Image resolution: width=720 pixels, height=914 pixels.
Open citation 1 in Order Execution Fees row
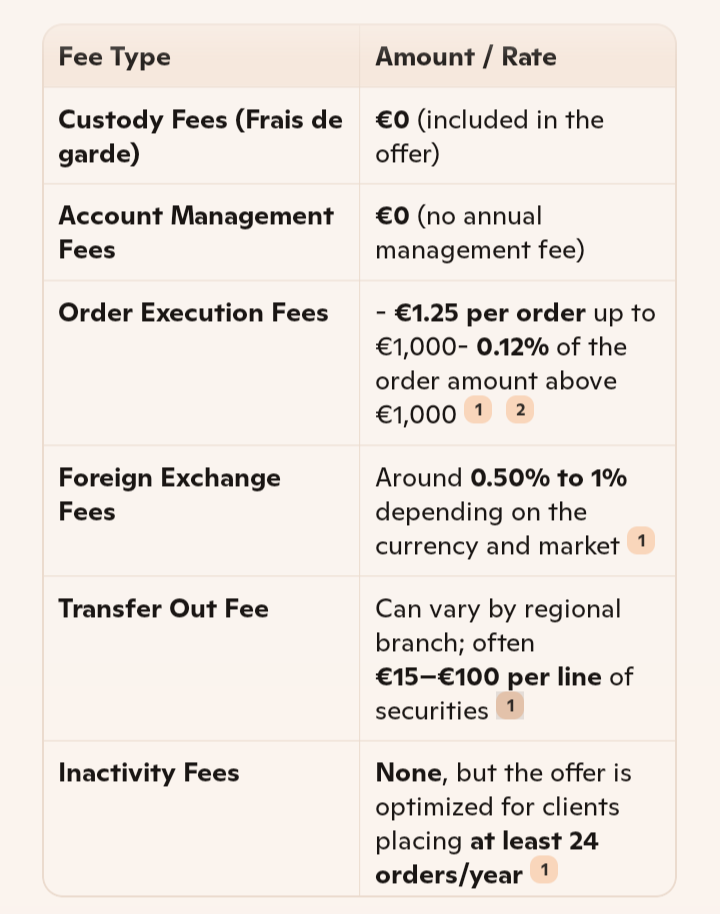click(x=478, y=410)
